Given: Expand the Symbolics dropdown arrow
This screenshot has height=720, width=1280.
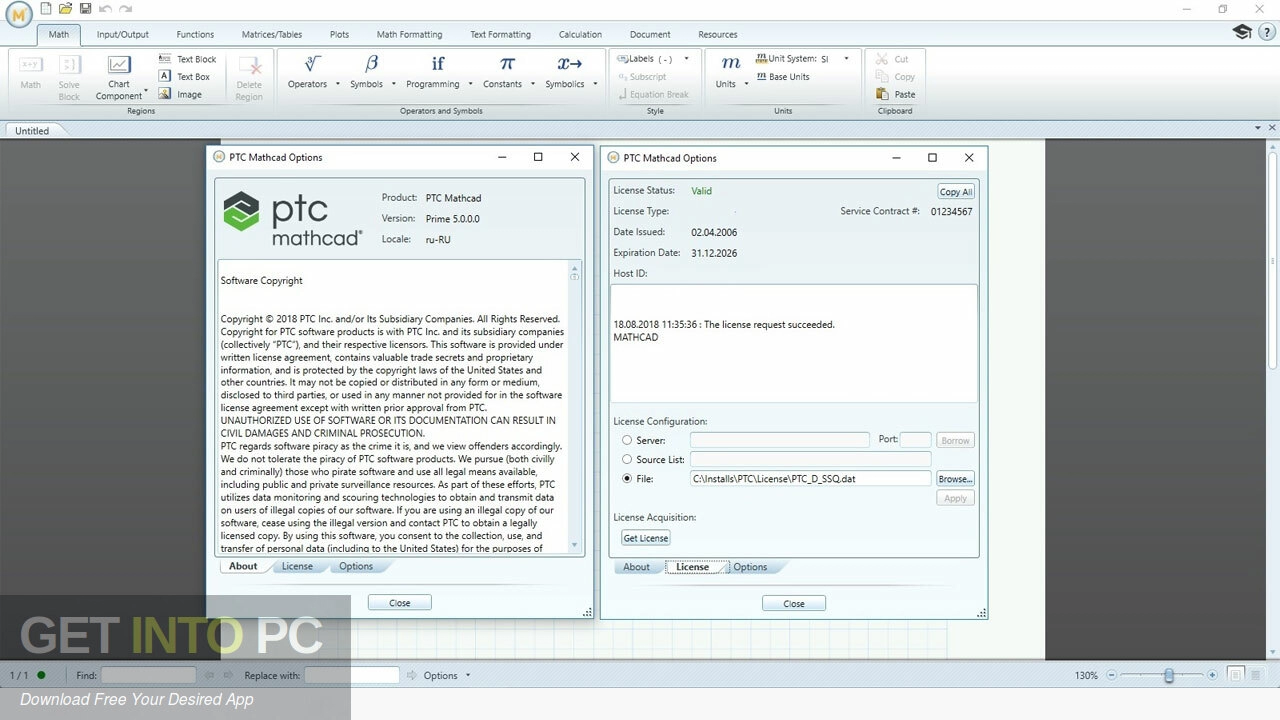Looking at the screenshot, I should coord(596,84).
